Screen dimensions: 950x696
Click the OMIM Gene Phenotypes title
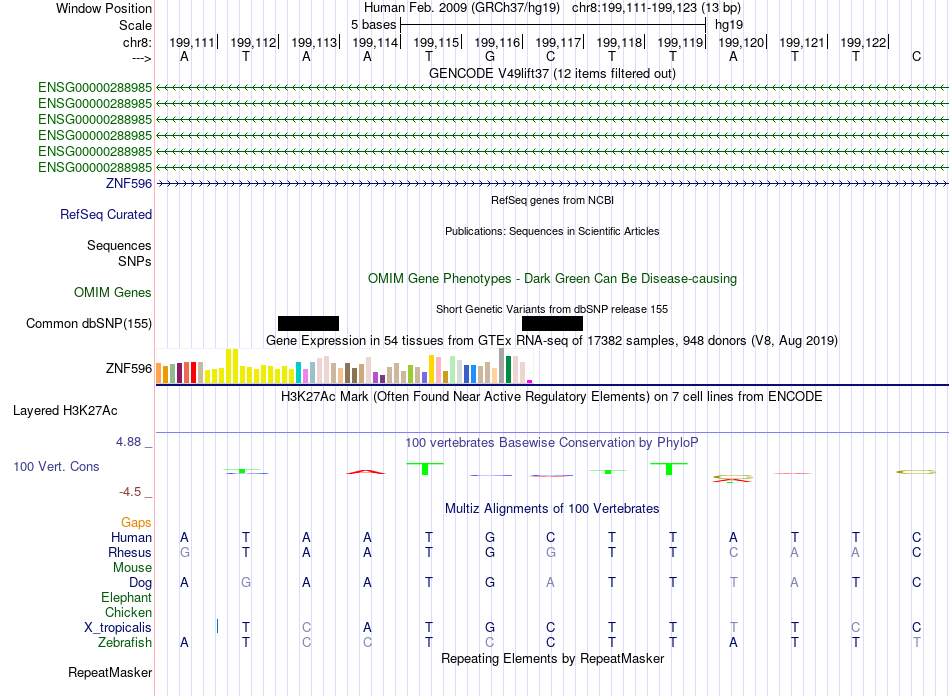click(552, 279)
